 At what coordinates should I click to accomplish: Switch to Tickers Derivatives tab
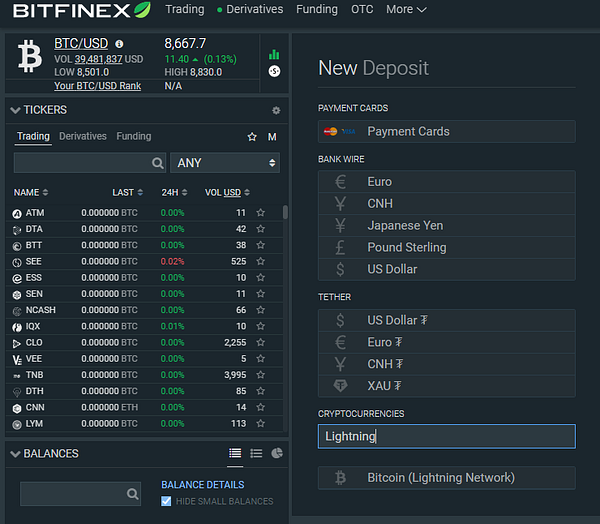(83, 136)
